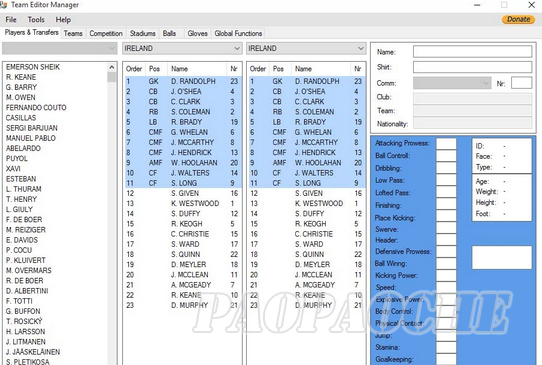Viewport: 542px width, 365px height.
Task: Click the Attacking Prowess value box
Action: coord(446,143)
